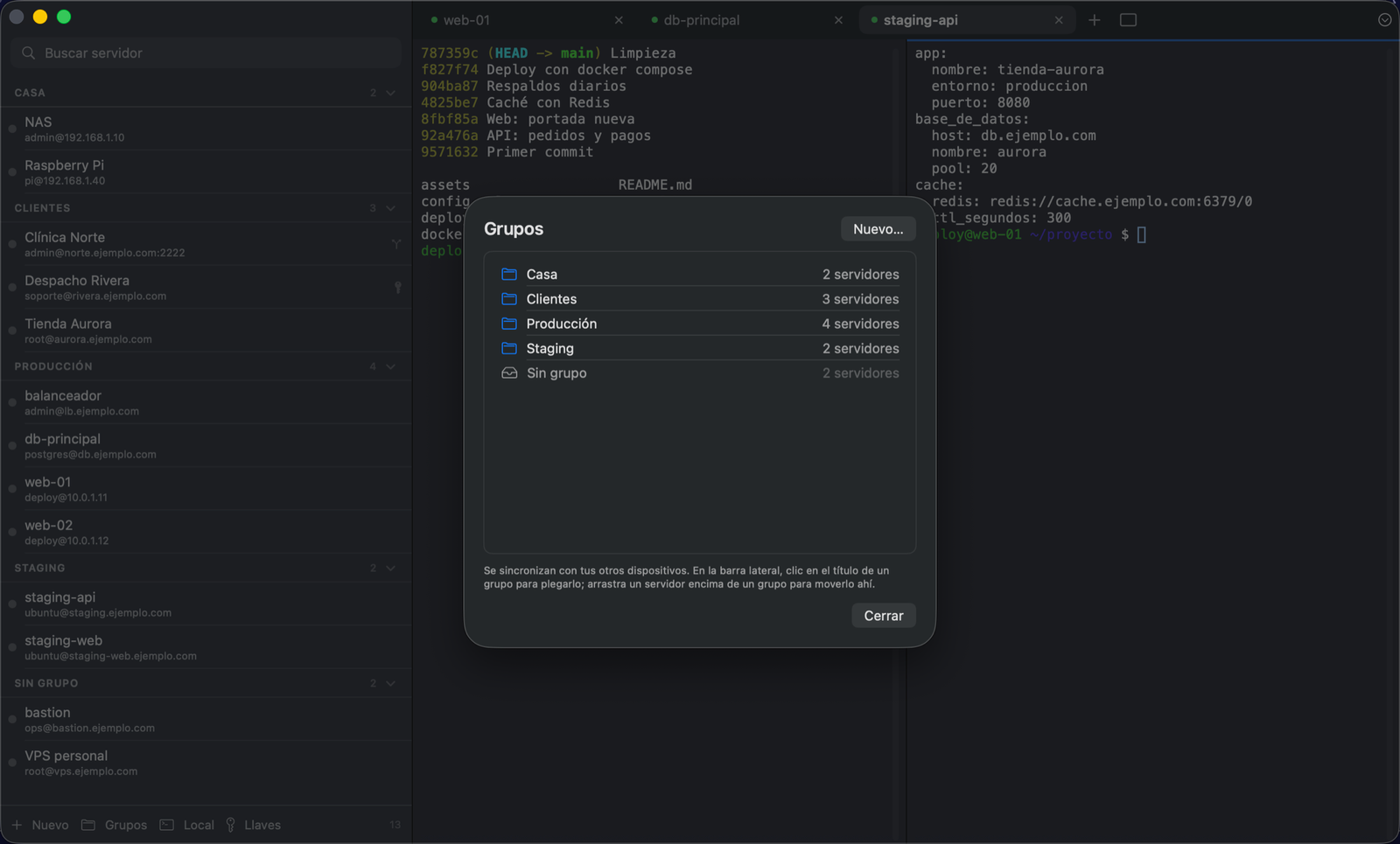Open the circular dropdown icon at top right

tap(1384, 20)
